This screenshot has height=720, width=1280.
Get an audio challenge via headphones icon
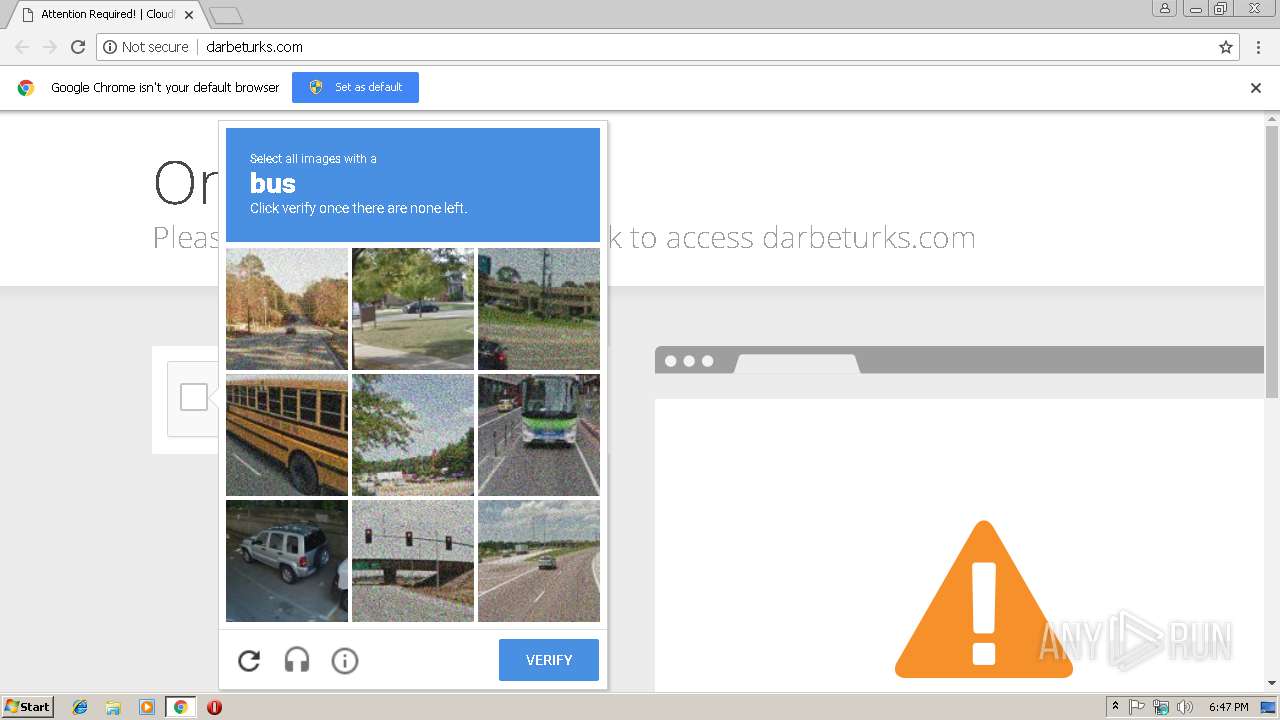tap(297, 660)
